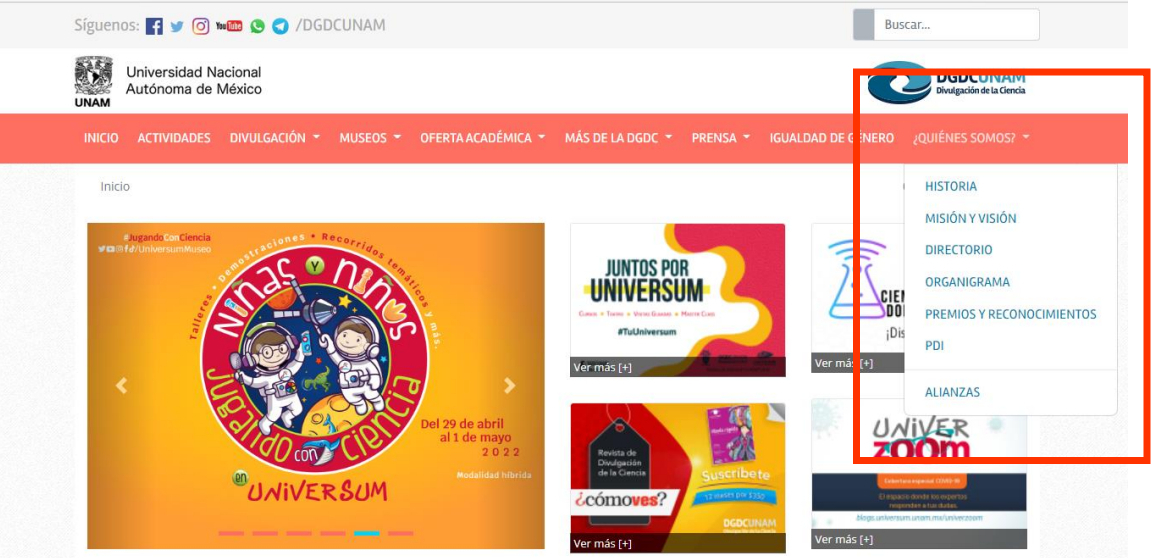Open the Juntos por Universum card
Viewport: 1170px width, 558px height.
(x=678, y=300)
